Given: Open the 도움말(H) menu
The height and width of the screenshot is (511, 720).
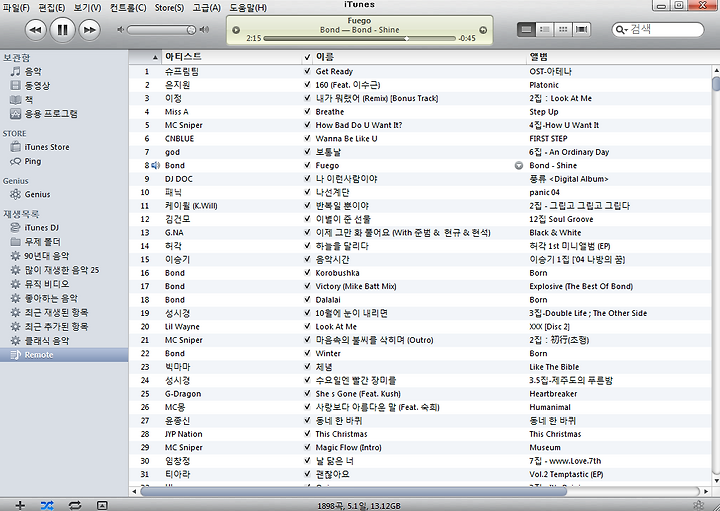Looking at the screenshot, I should coord(248,8).
